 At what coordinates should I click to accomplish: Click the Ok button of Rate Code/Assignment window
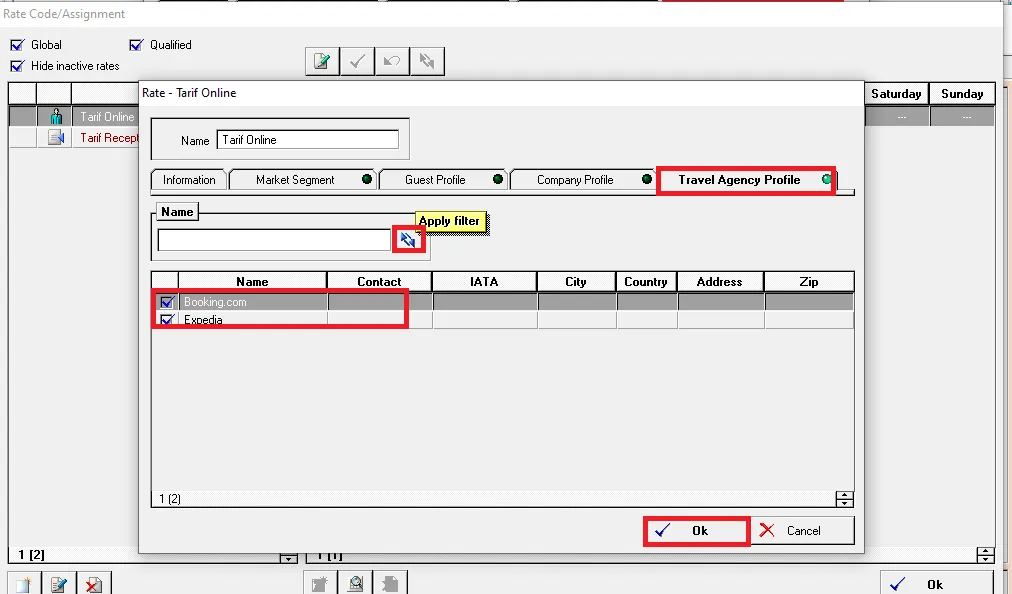pyautogui.click(x=936, y=584)
